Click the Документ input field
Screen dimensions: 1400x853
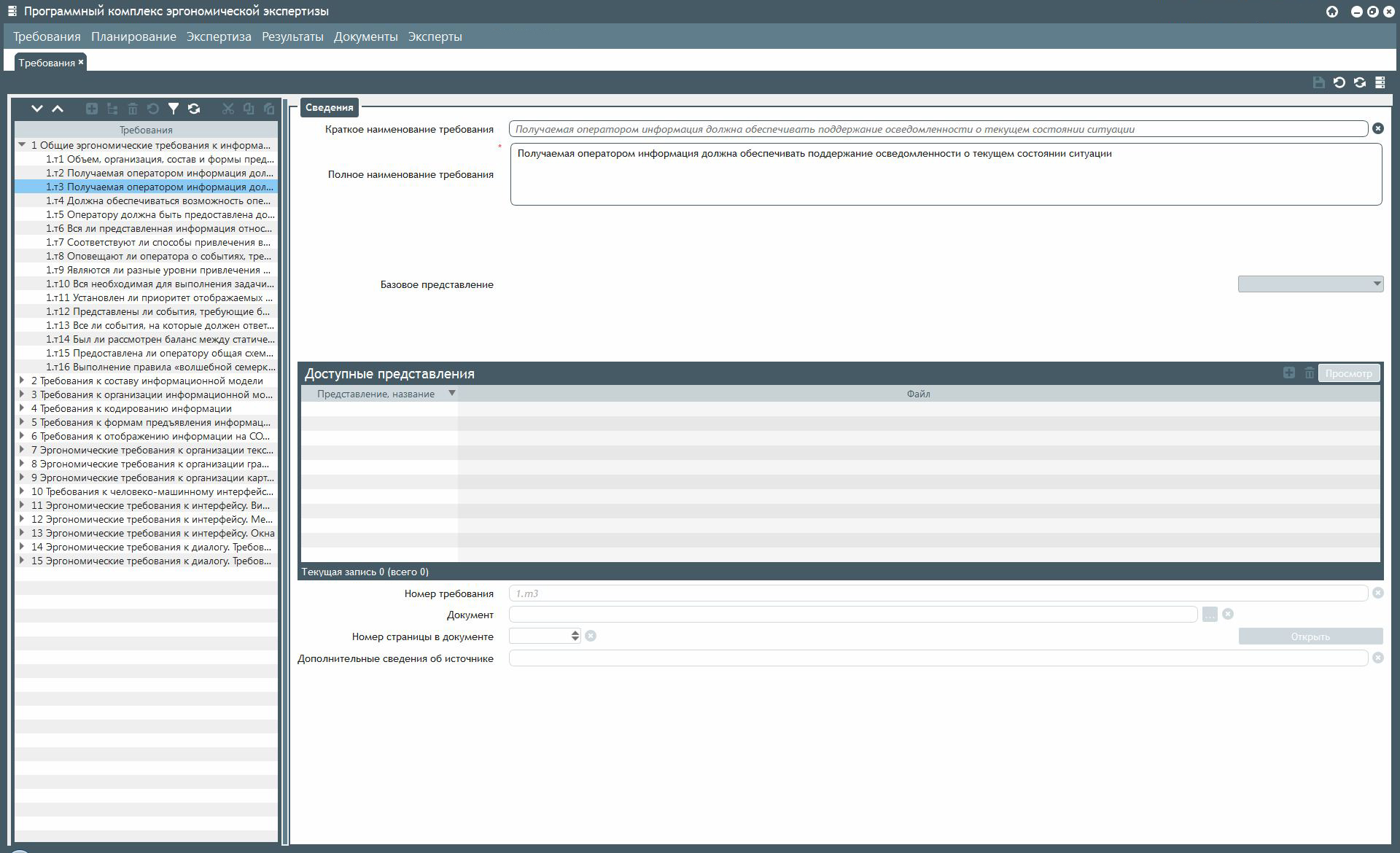[x=853, y=615]
